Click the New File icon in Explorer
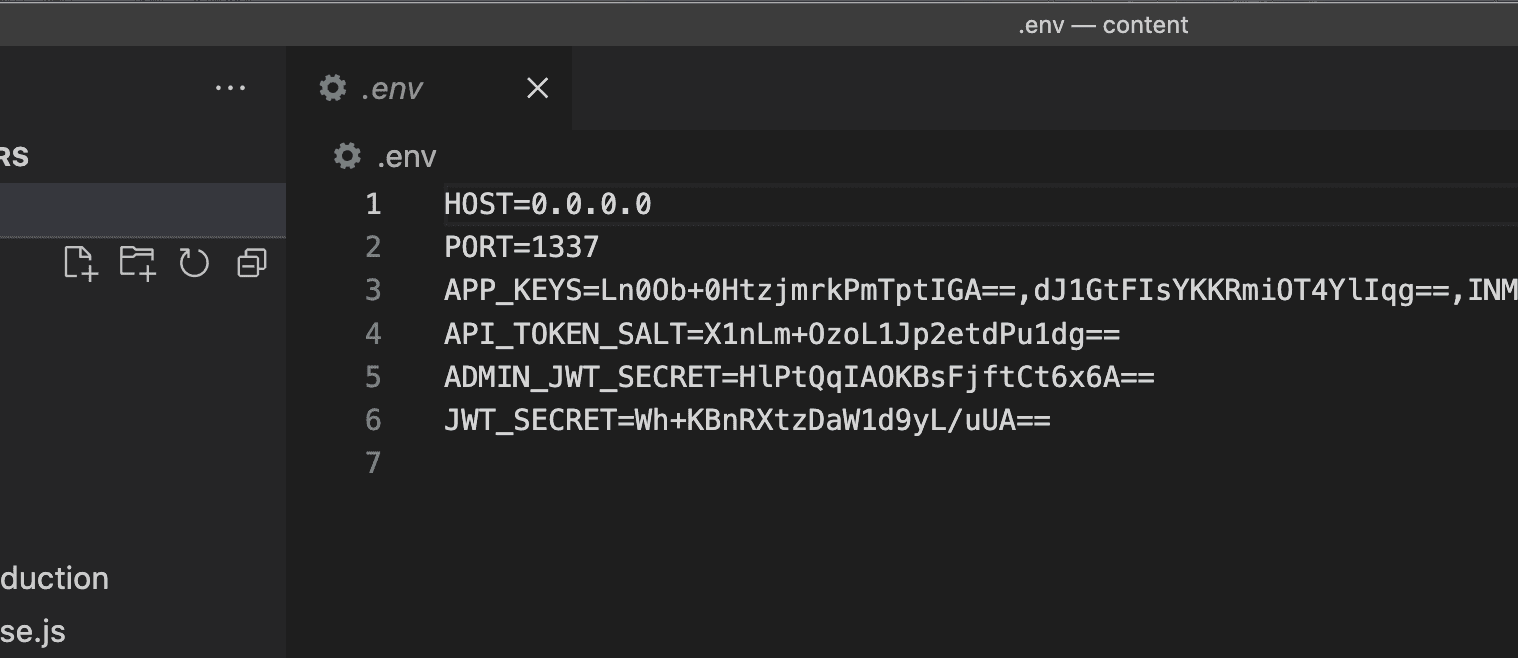 [x=80, y=263]
